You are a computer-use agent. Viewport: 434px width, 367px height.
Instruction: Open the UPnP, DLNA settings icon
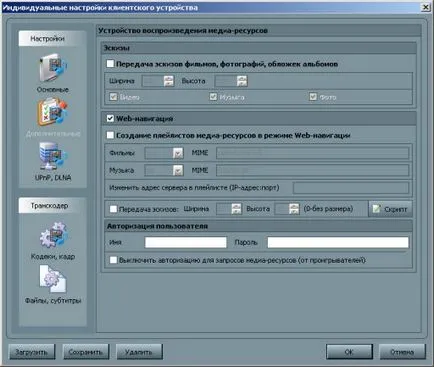tap(53, 157)
